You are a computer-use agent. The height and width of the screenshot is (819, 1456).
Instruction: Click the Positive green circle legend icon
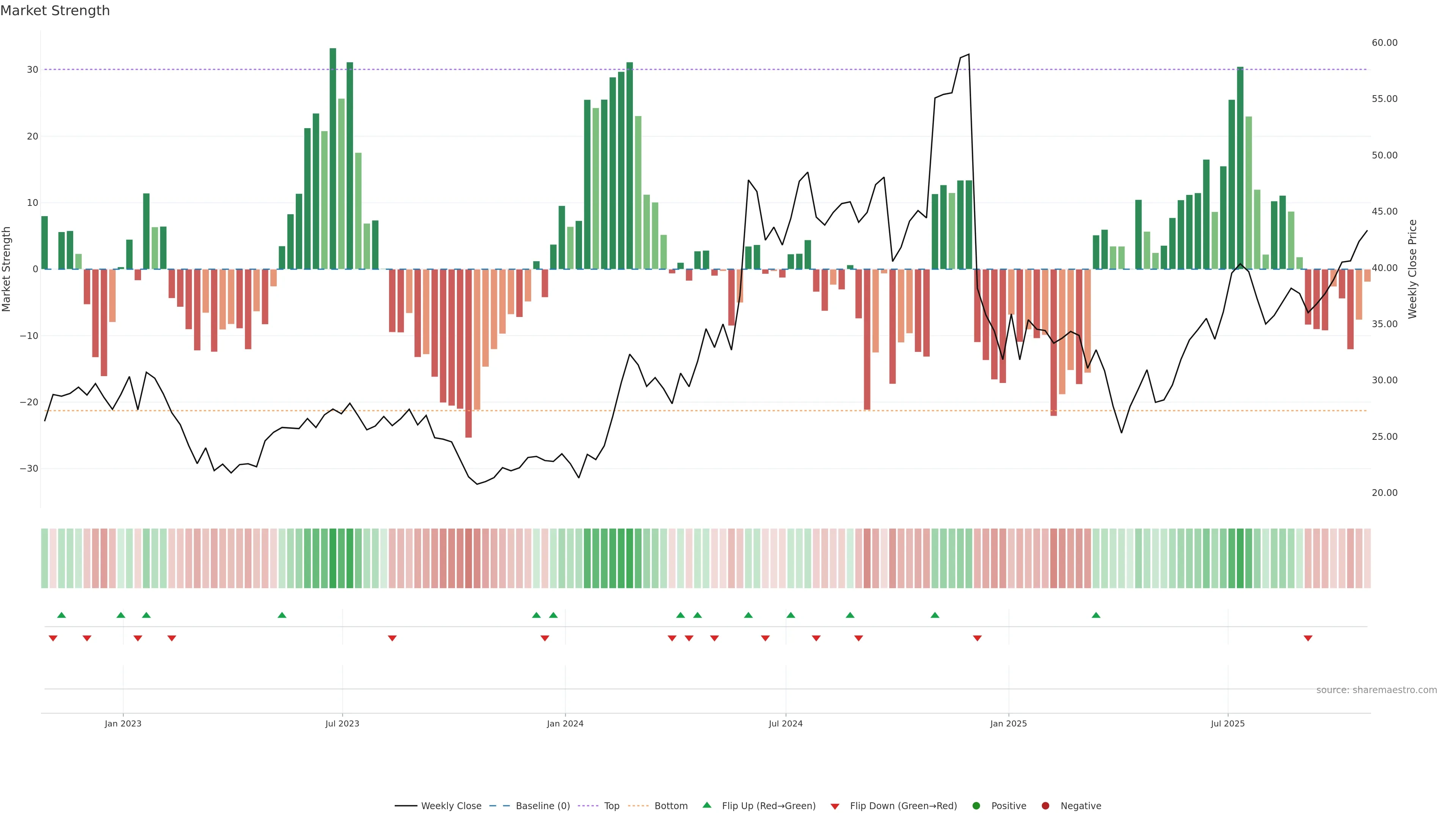pos(976,806)
